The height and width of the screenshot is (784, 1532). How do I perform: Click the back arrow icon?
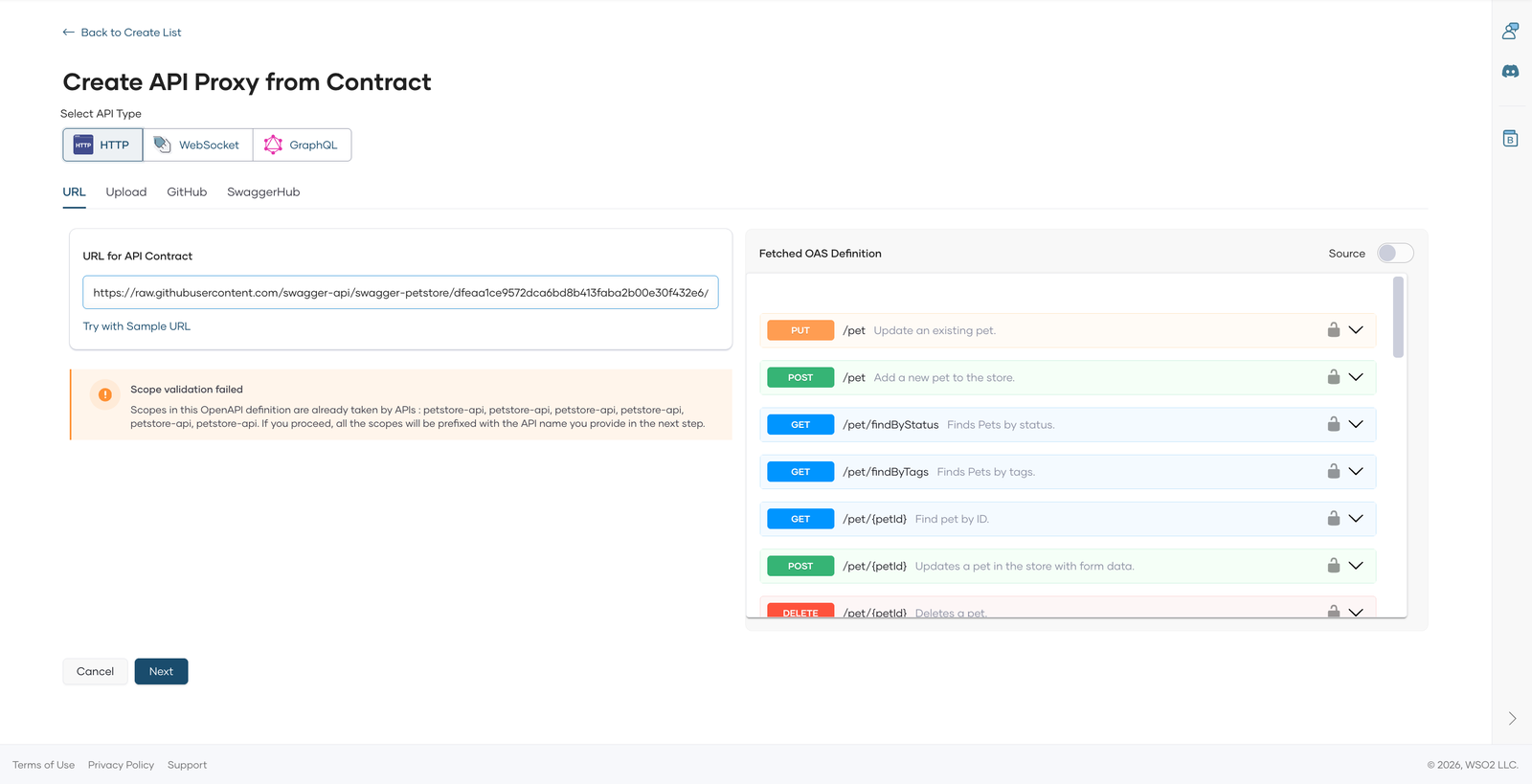(x=69, y=33)
